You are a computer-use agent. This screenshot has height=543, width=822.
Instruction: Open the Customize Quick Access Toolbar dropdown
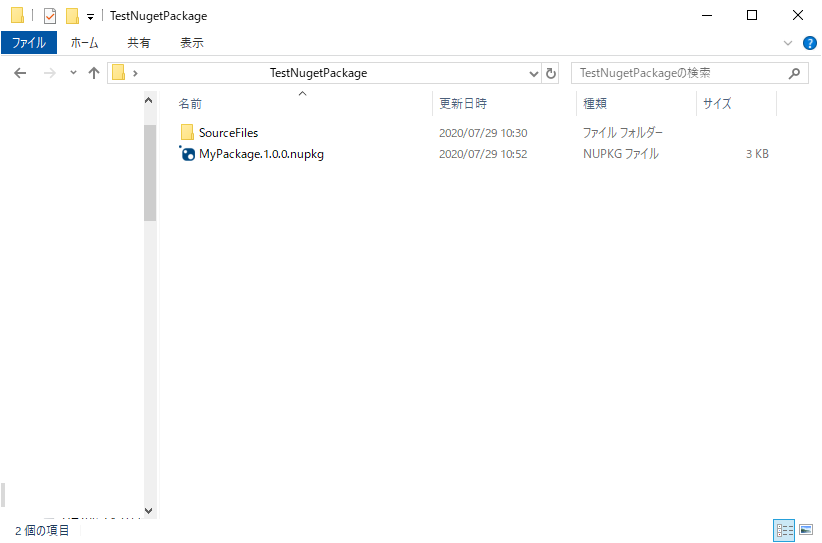point(90,17)
